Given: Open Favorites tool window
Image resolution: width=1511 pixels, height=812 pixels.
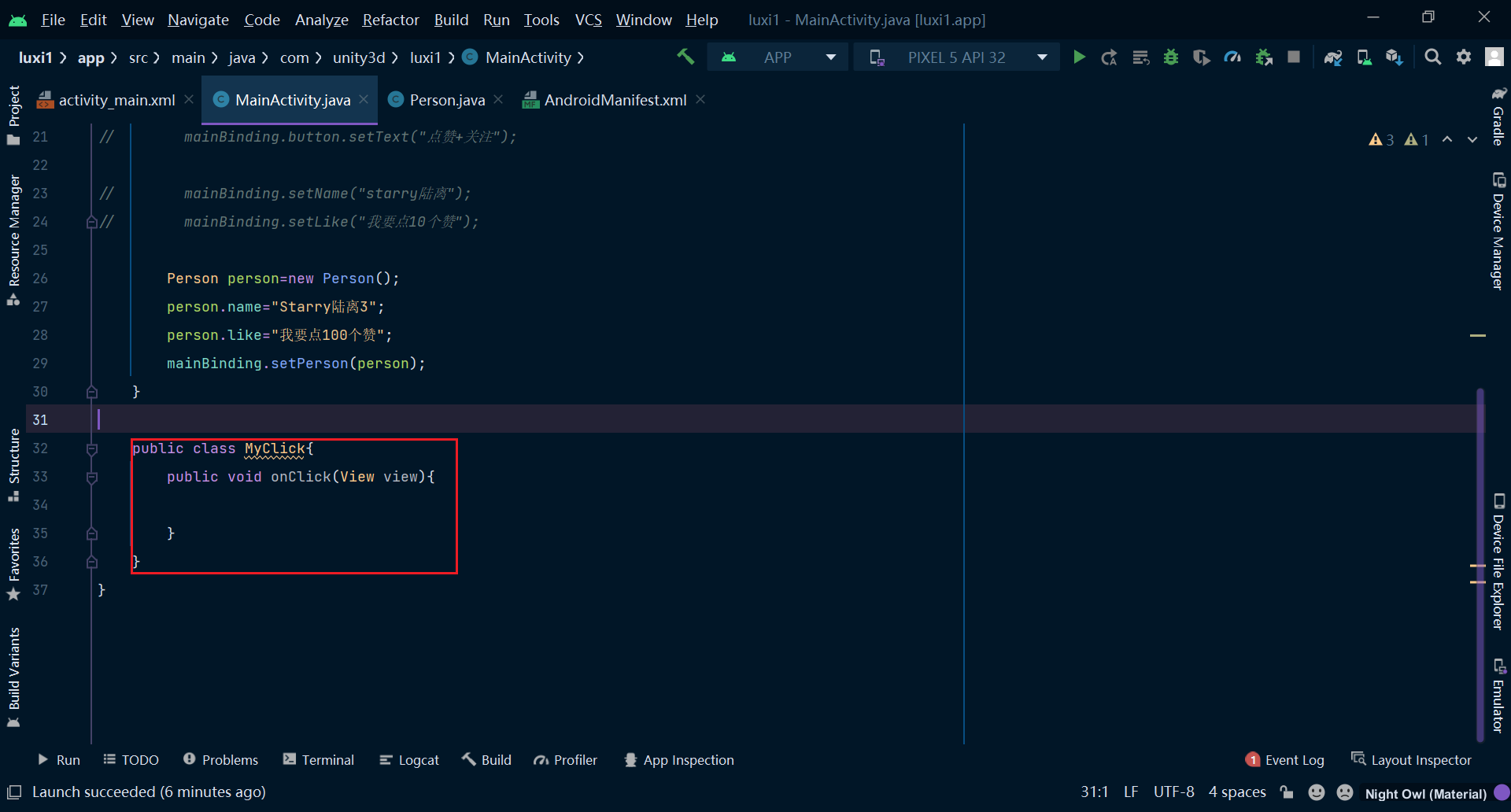Looking at the screenshot, I should coord(13,564).
